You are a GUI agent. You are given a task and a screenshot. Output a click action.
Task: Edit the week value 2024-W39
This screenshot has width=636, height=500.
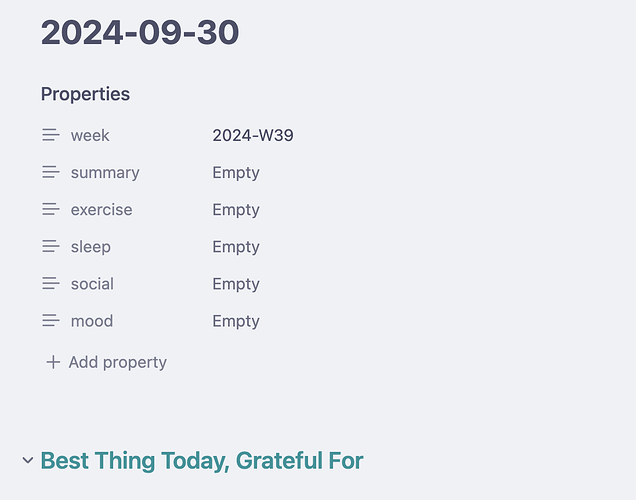click(x=253, y=135)
